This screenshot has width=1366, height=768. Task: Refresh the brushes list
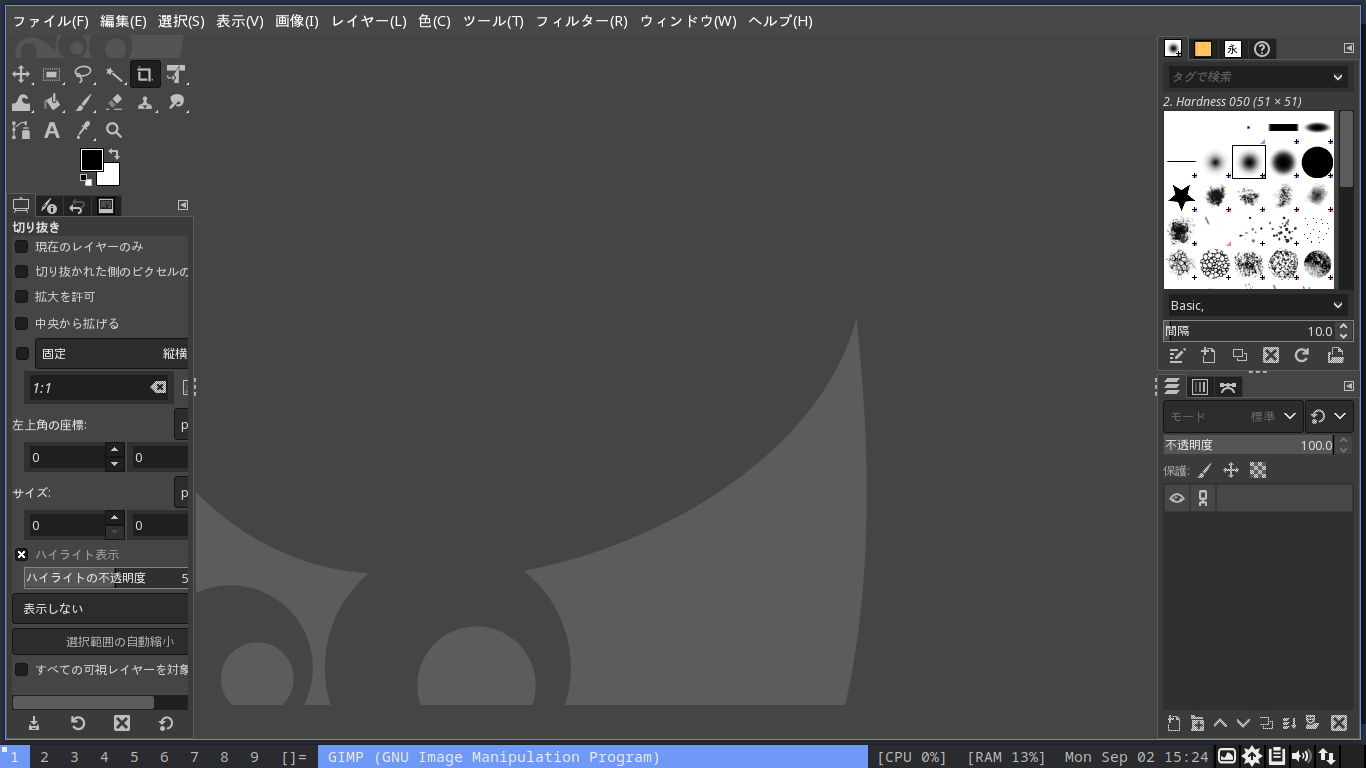1302,355
